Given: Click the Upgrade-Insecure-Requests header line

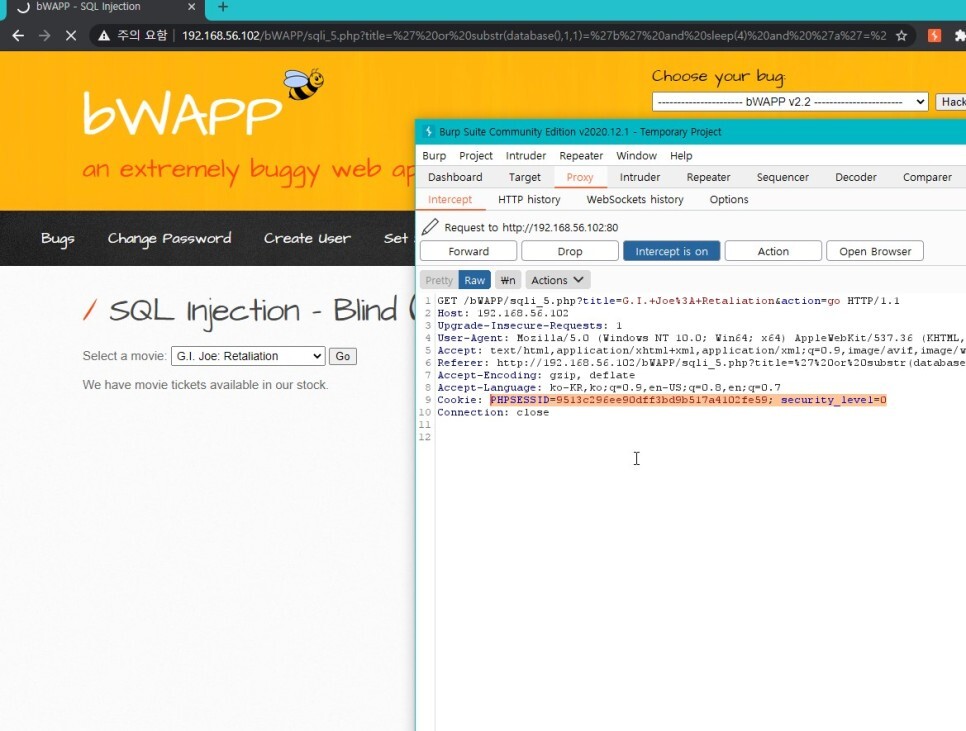Looking at the screenshot, I should pos(529,325).
